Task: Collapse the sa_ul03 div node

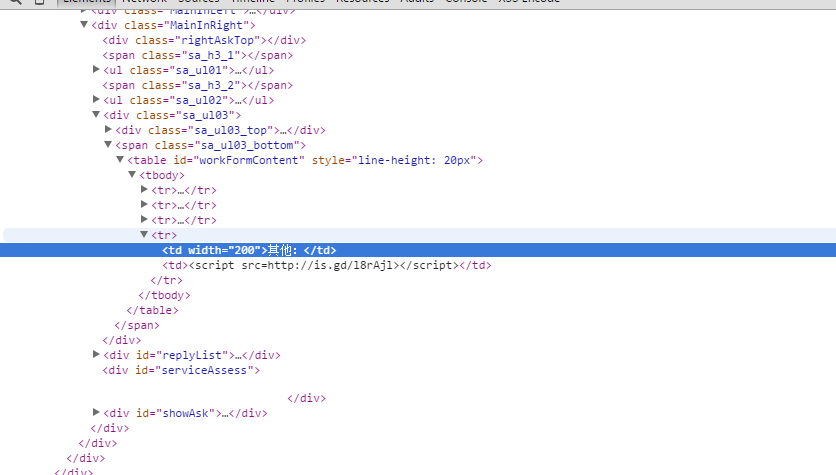Action: 96,114
